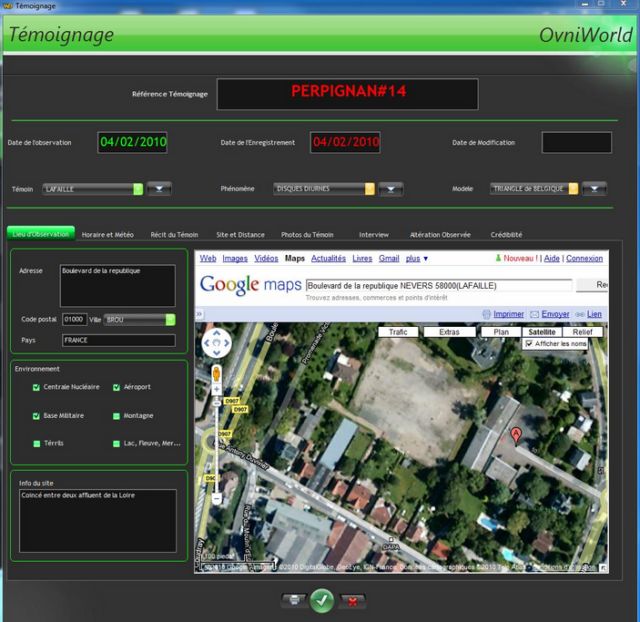Screen dimensions: 640x622
Task: Open the Témoin dropdown arrow button
Action: [x=159, y=189]
